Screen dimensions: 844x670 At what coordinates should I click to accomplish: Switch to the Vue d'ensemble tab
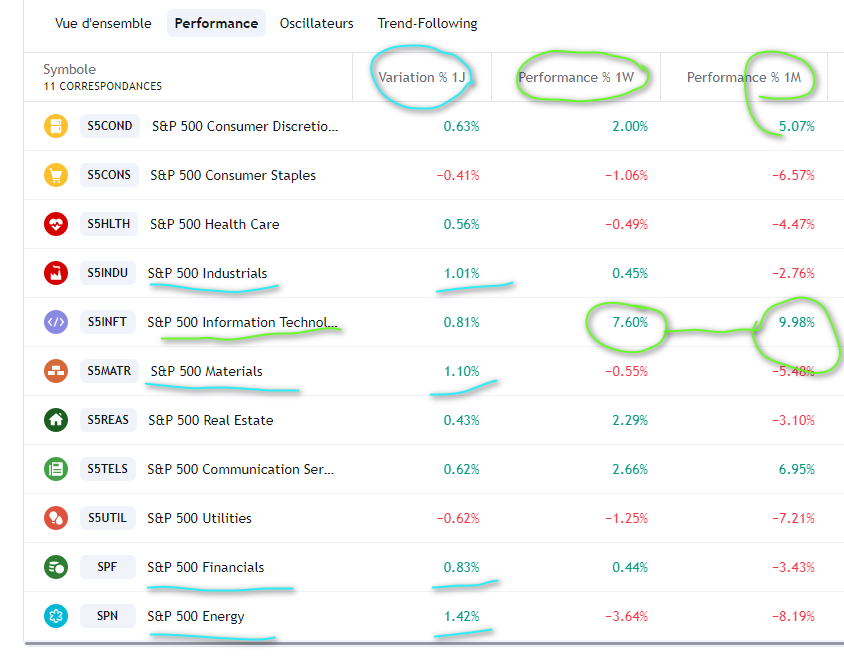pos(102,23)
